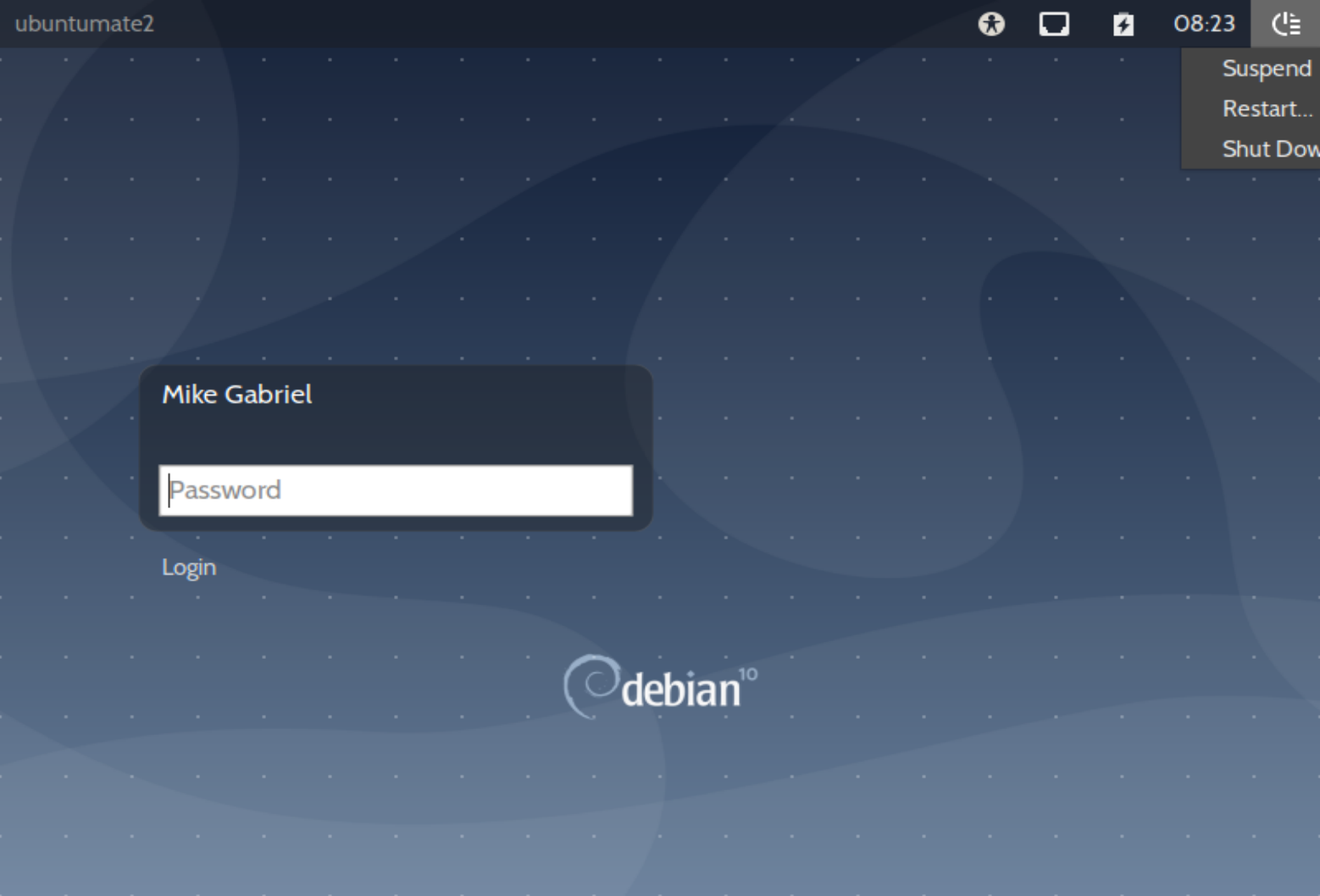Select the user Mike Gabriel
Image resolution: width=1320 pixels, height=896 pixels.
pos(238,394)
